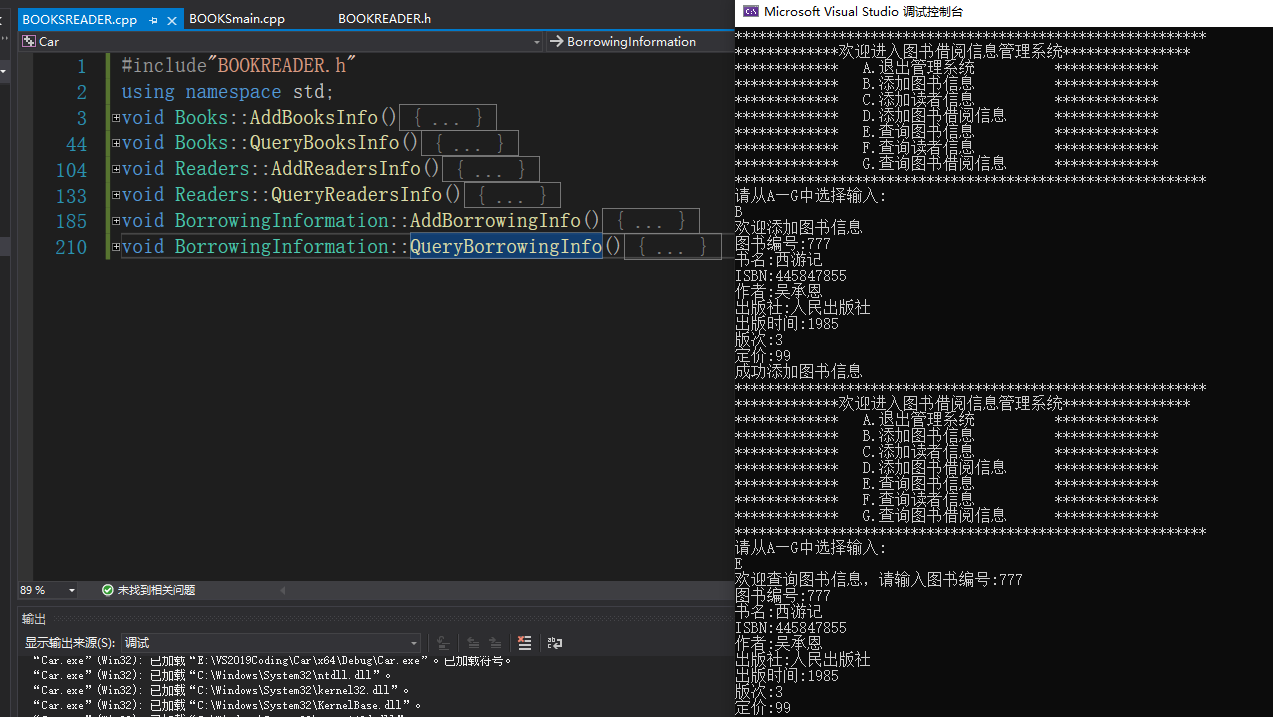This screenshot has width=1273, height=717.
Task: Click the QueryBorrowingInfo function name in code
Action: point(506,247)
